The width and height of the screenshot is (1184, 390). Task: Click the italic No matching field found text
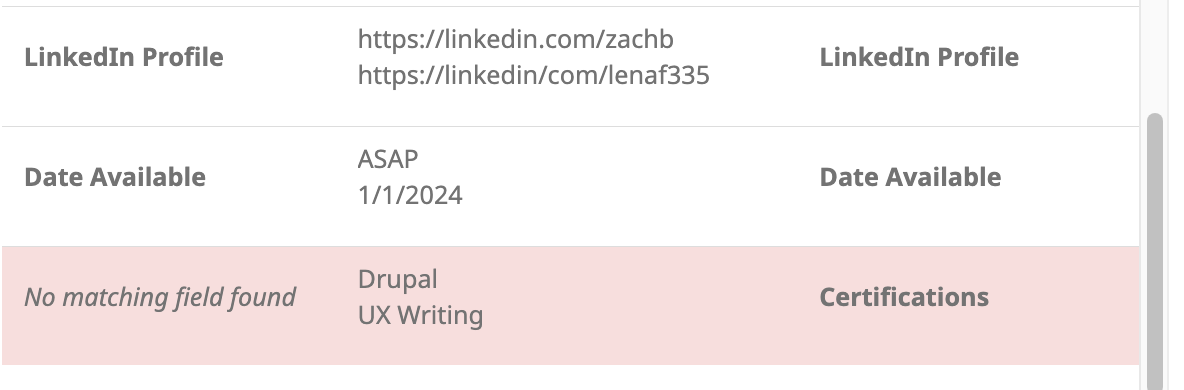[160, 297]
